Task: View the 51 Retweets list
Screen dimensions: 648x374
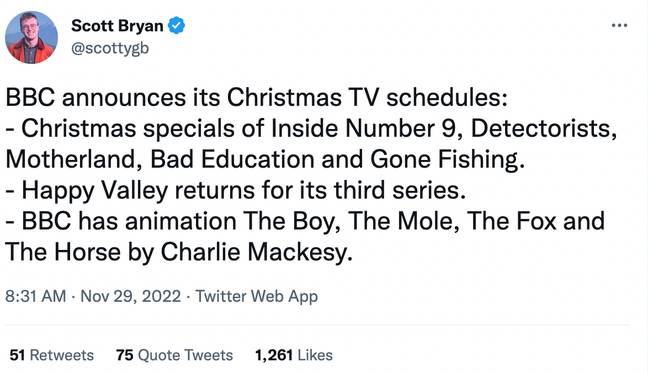Action: click(x=52, y=355)
